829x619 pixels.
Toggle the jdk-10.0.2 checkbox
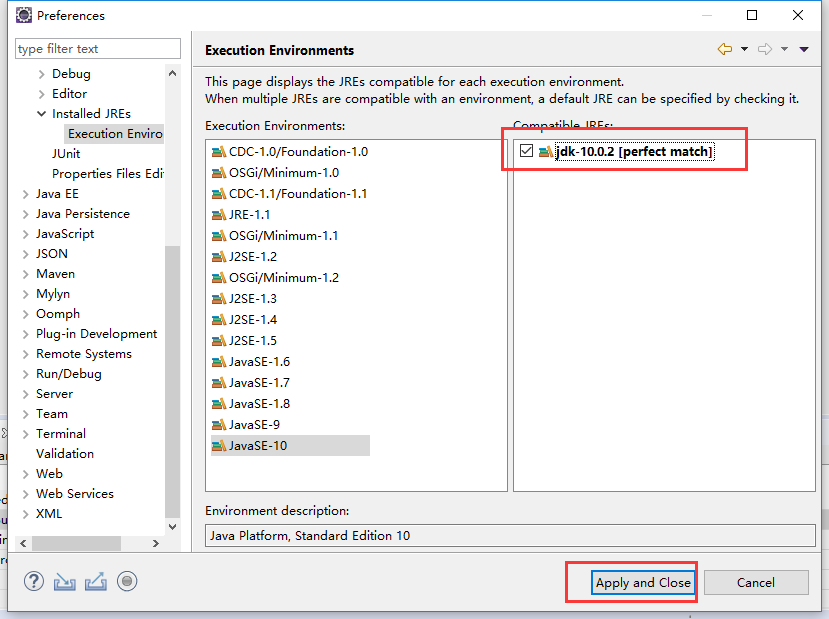point(526,151)
